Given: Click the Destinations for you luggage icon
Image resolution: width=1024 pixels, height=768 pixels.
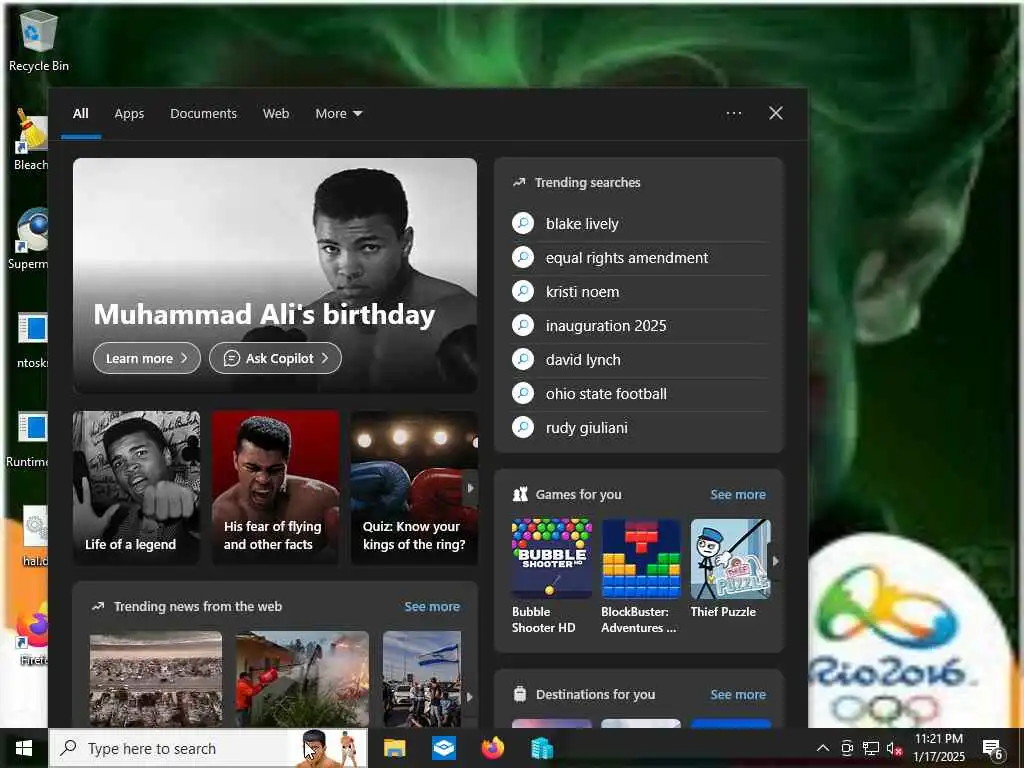Looking at the screenshot, I should [x=520, y=694].
